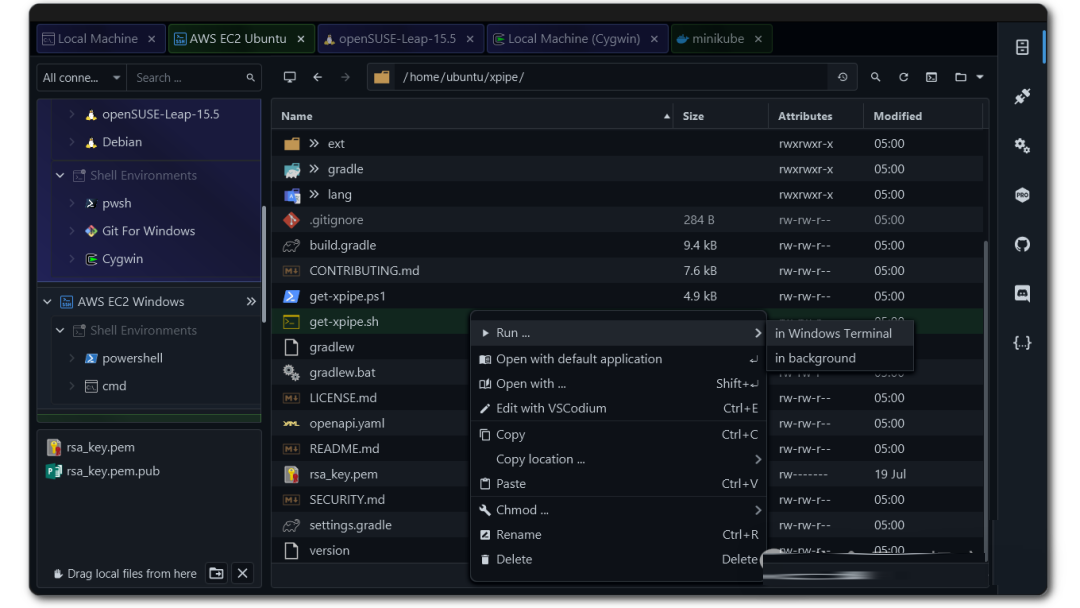Click the GitHub icon in sidebar
This screenshot has height=608, width=1080.
click(x=1021, y=244)
